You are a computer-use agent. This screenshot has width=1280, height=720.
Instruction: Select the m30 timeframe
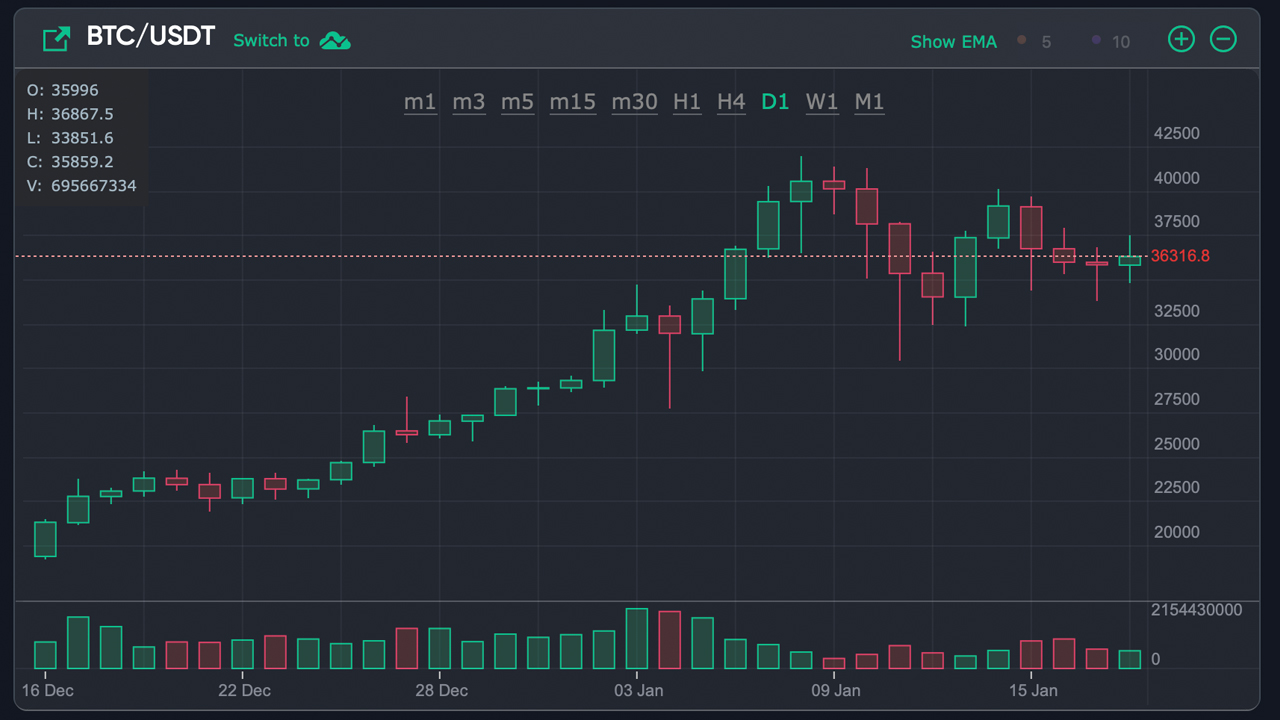[634, 102]
